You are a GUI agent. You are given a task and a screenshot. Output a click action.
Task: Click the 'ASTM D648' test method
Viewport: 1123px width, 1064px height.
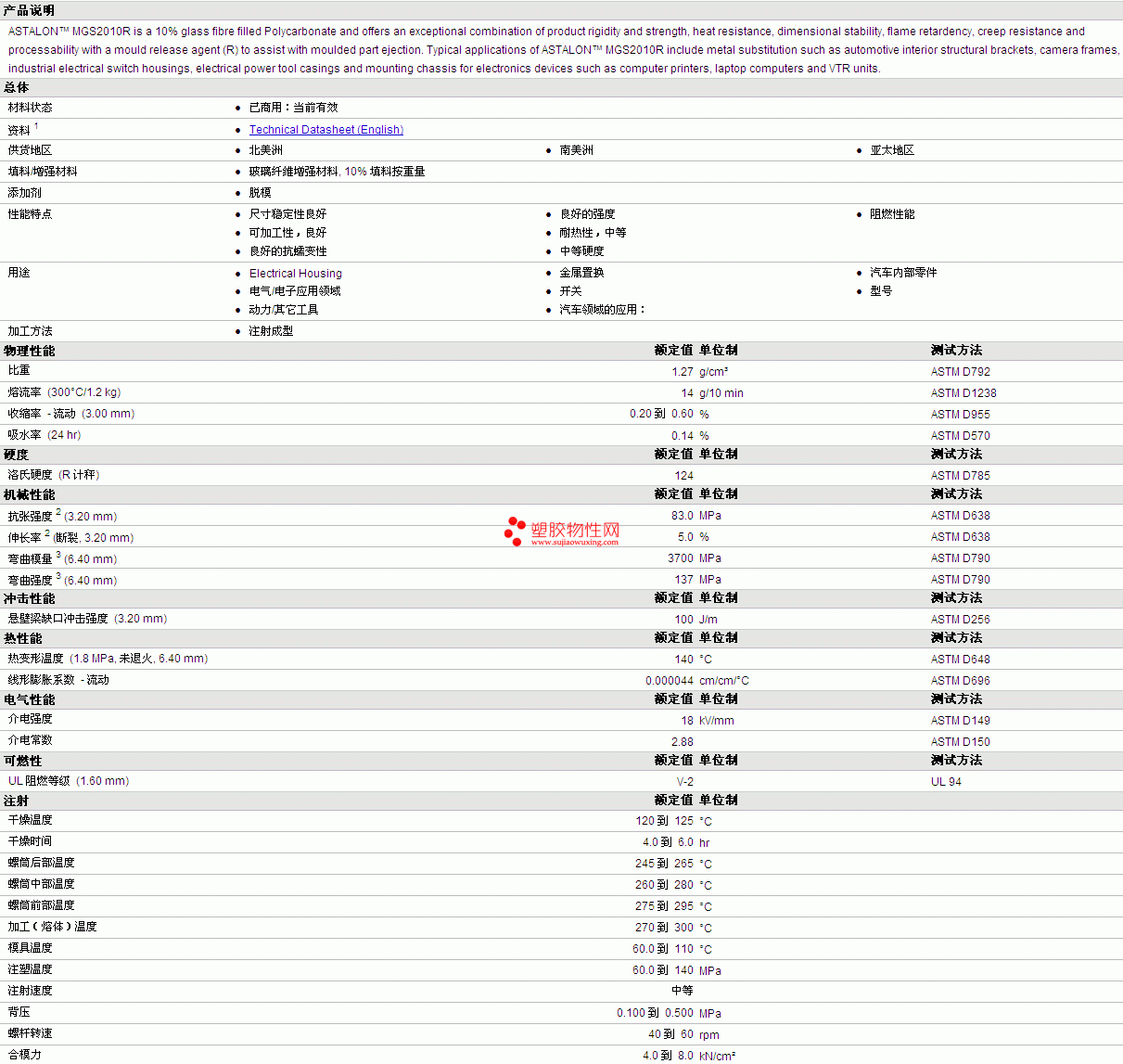(x=961, y=660)
